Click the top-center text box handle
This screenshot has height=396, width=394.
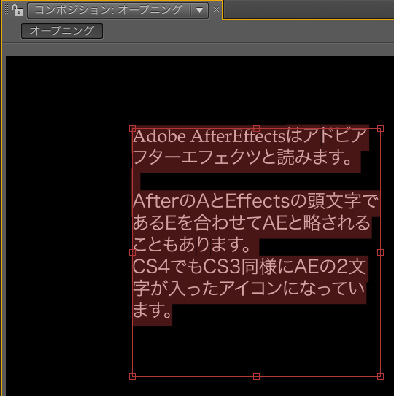pyautogui.click(x=256, y=129)
